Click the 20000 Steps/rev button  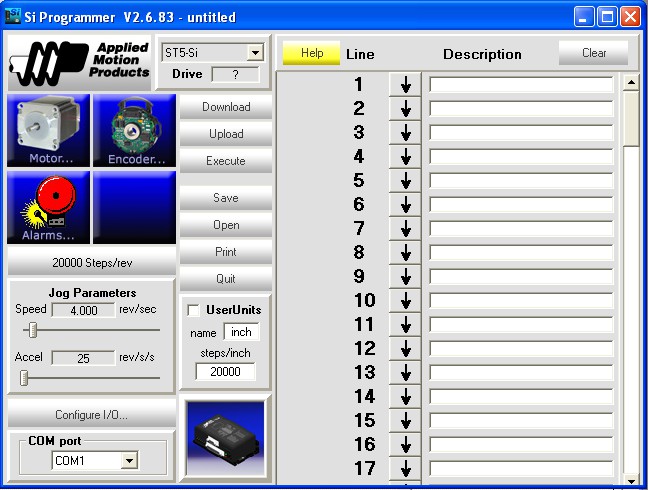tap(92, 262)
